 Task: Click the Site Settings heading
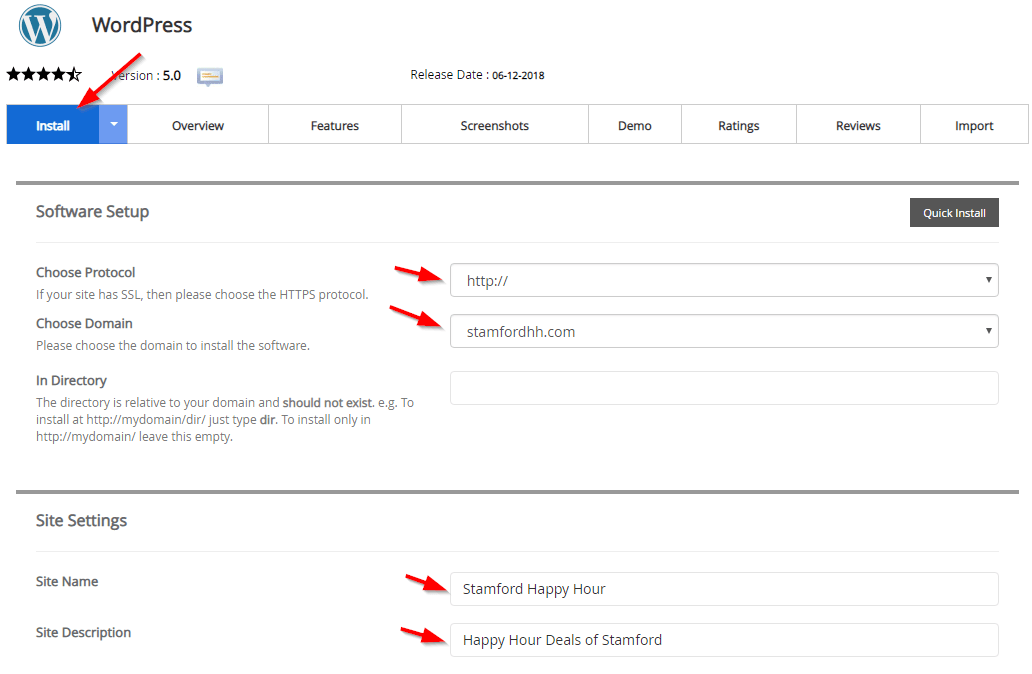click(x=81, y=520)
